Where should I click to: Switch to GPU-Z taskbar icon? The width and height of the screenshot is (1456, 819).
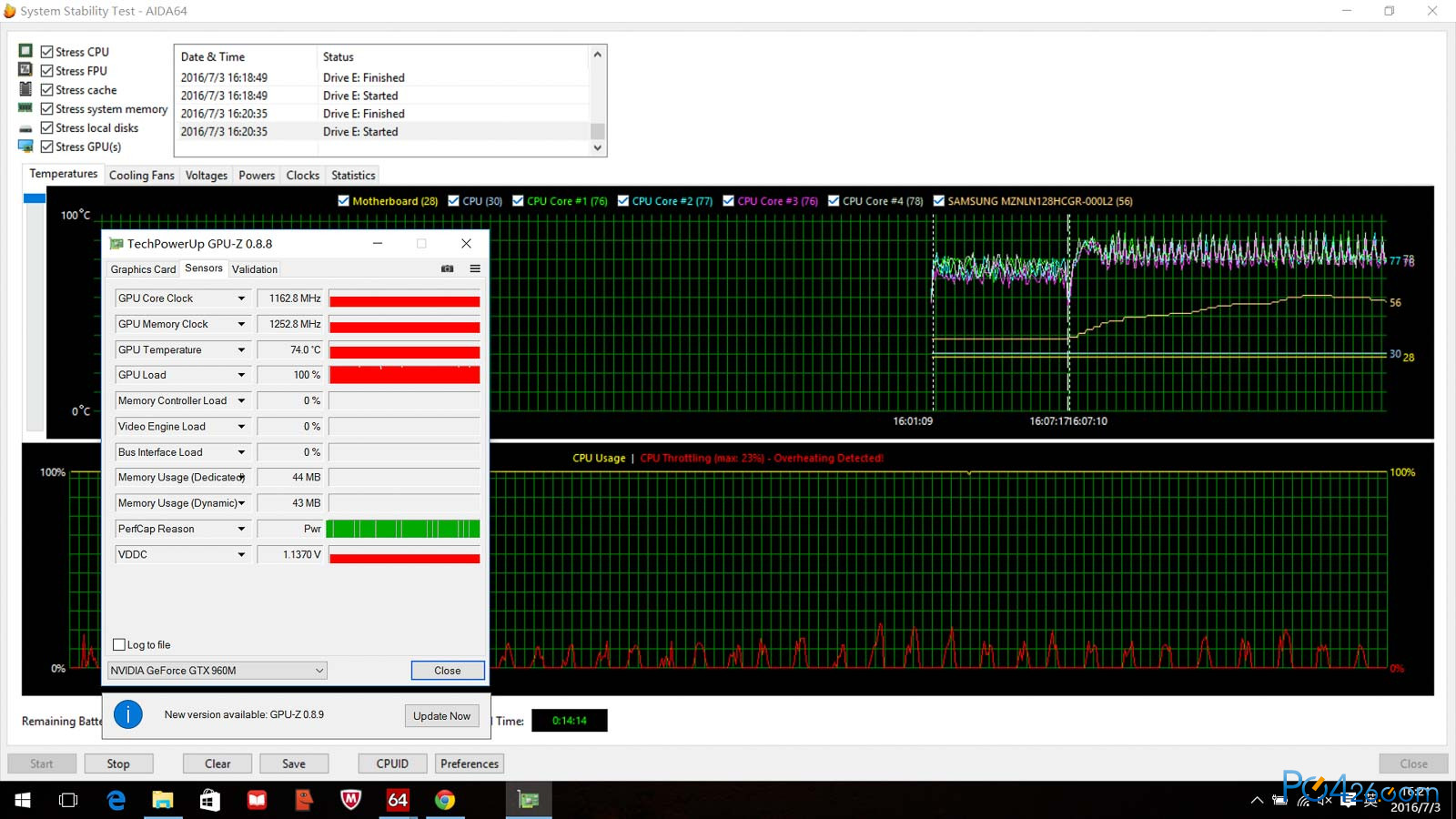coord(529,800)
